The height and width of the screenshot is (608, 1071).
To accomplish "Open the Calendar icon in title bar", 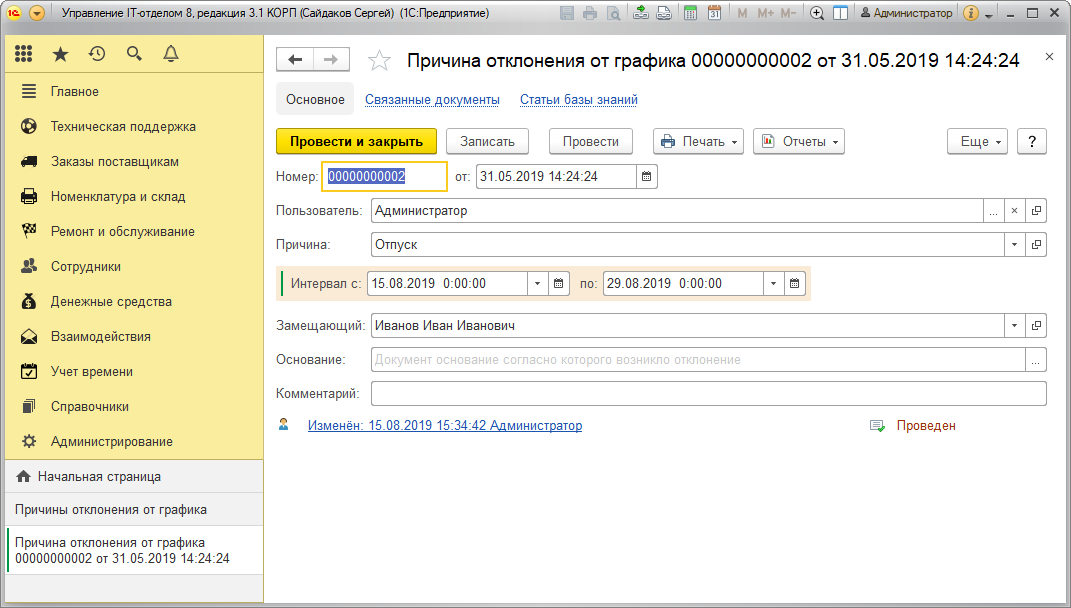I will pos(714,13).
